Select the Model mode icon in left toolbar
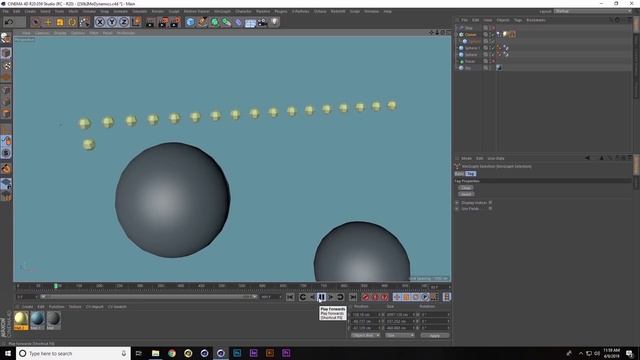This screenshot has height=360, width=640. tap(6, 53)
